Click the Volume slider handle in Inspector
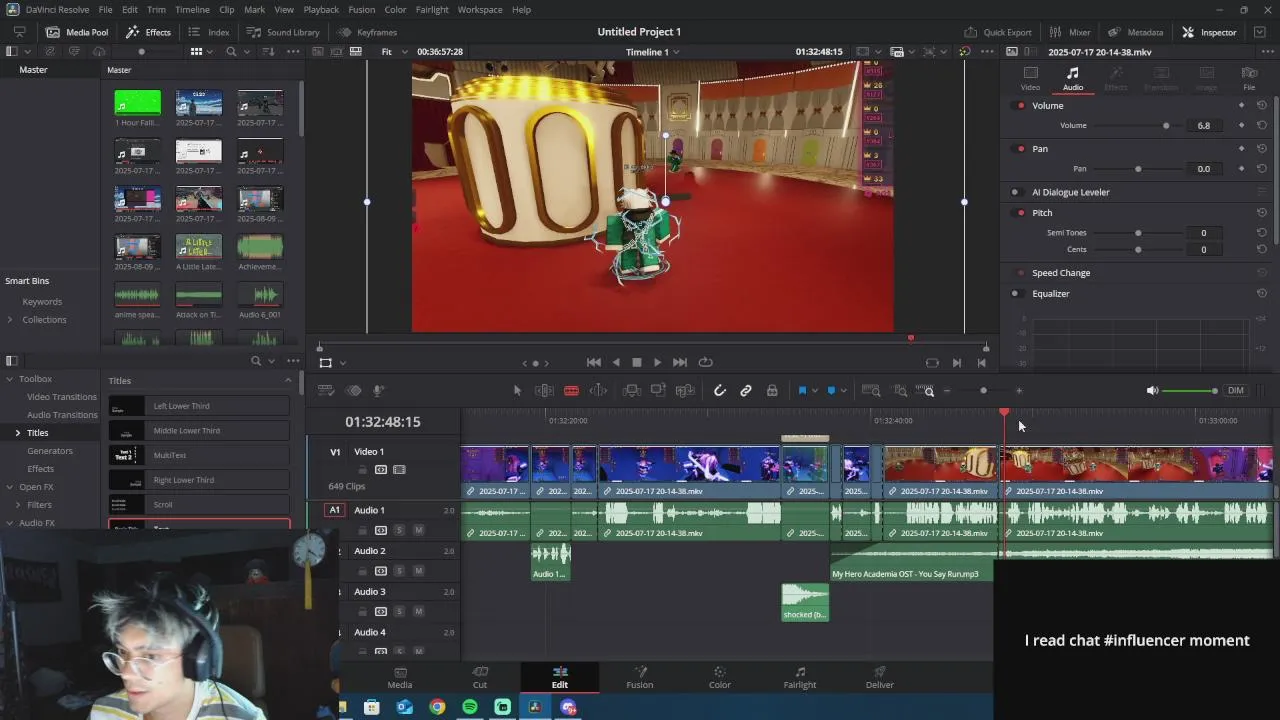 pyautogui.click(x=1166, y=126)
